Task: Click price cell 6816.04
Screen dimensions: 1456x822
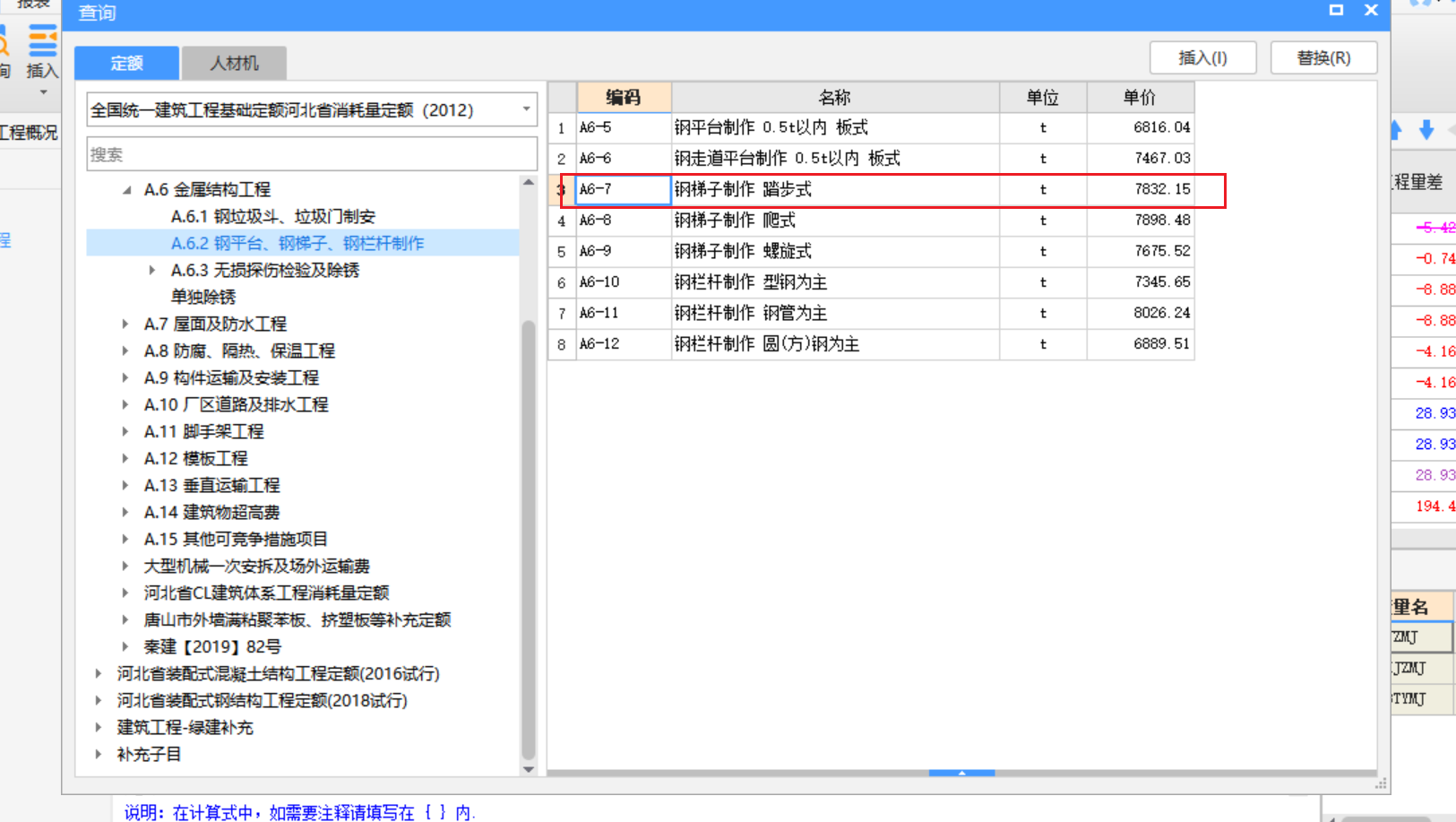Action: coord(1141,127)
